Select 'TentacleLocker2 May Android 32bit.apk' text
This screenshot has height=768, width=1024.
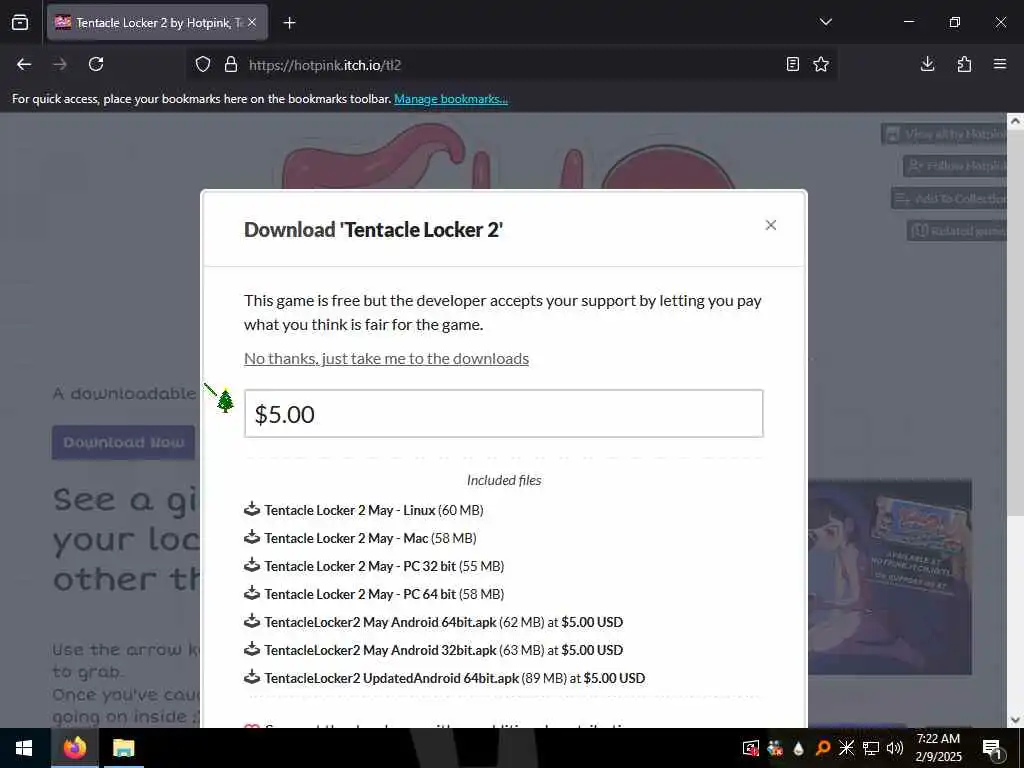380,650
